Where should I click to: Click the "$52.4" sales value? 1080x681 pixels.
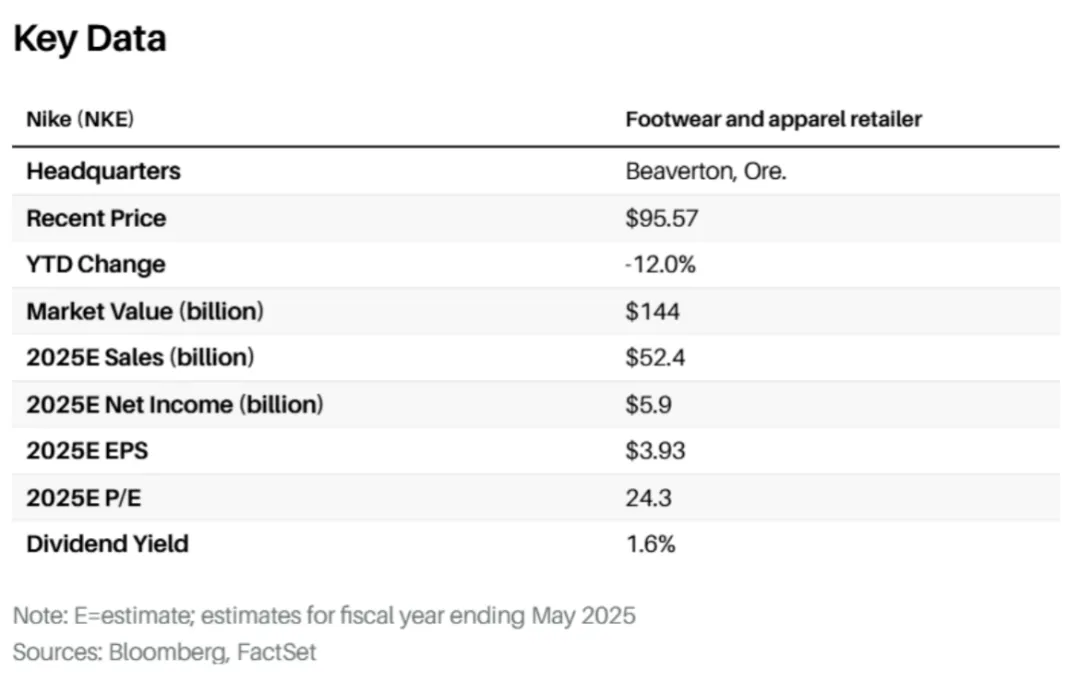(x=655, y=357)
